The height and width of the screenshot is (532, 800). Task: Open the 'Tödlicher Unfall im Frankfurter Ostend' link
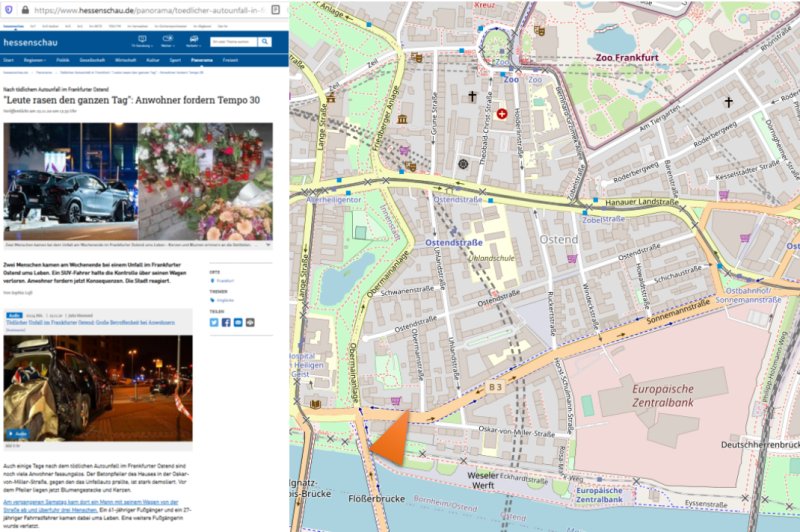click(x=90, y=320)
